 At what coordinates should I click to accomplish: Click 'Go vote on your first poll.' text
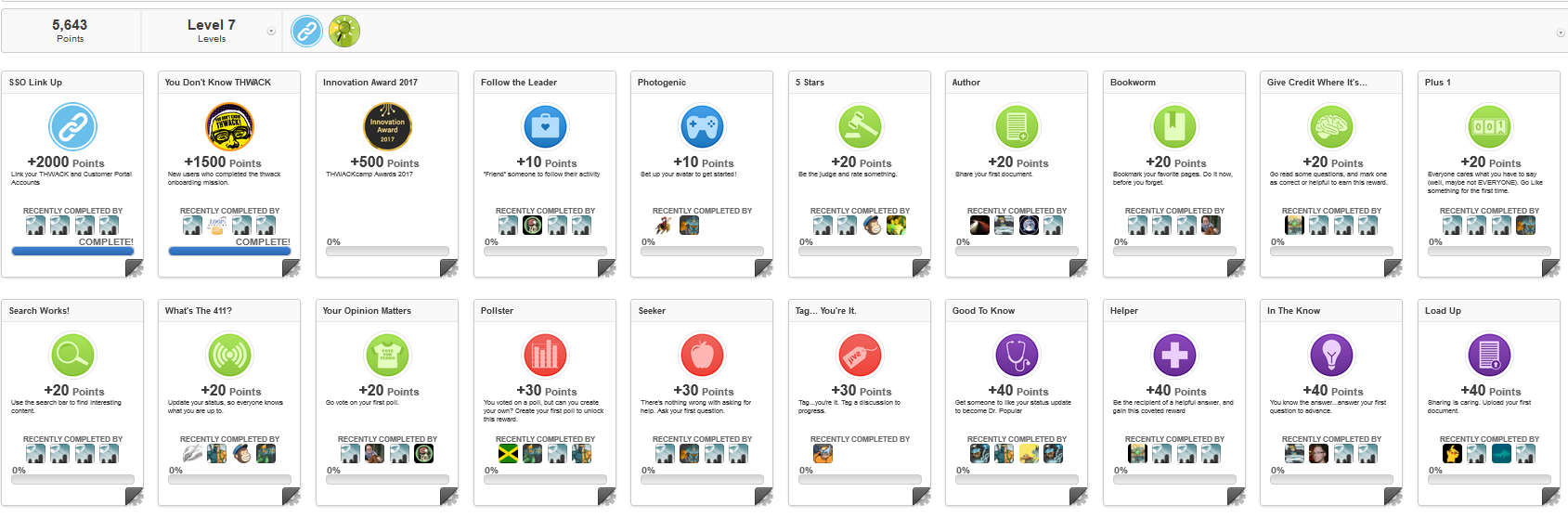click(x=363, y=403)
